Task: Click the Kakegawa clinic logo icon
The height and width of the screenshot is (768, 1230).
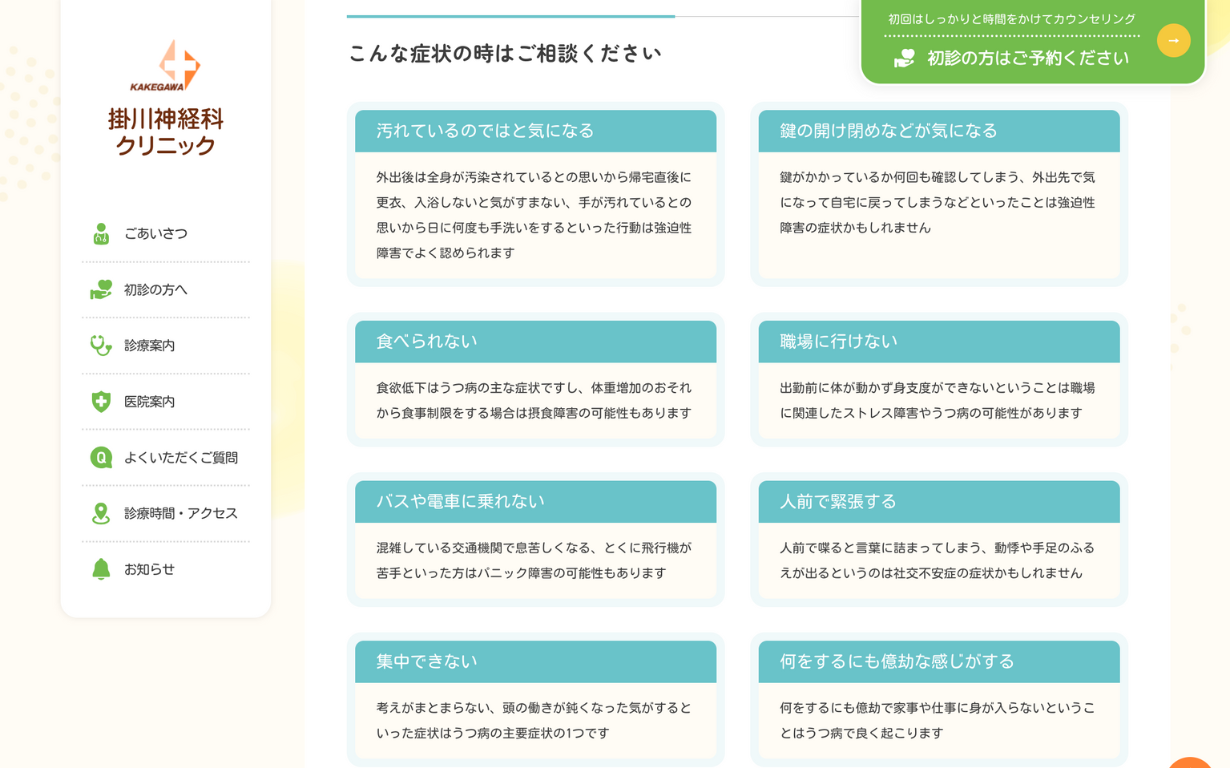Action: tap(166, 65)
